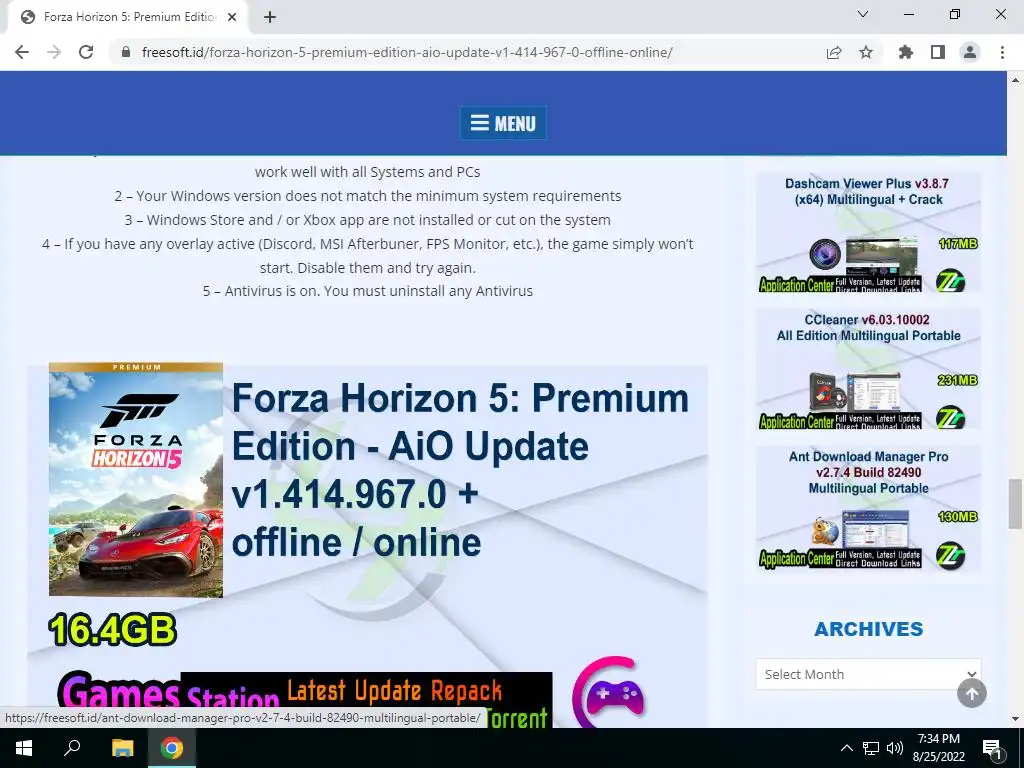Screen dimensions: 1024x768
Task: Click the page vertical scrollbar thumb
Action: [x=1015, y=503]
